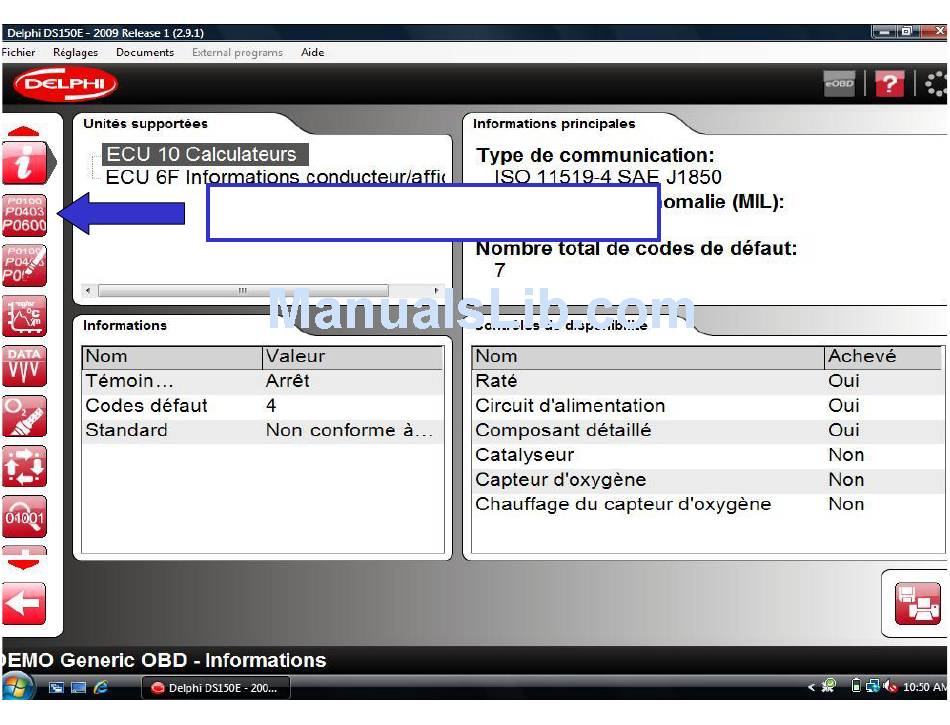The height and width of the screenshot is (725, 950).
Task: Click the horizontal scrollbar right arrow
Action: pyautogui.click(x=437, y=291)
